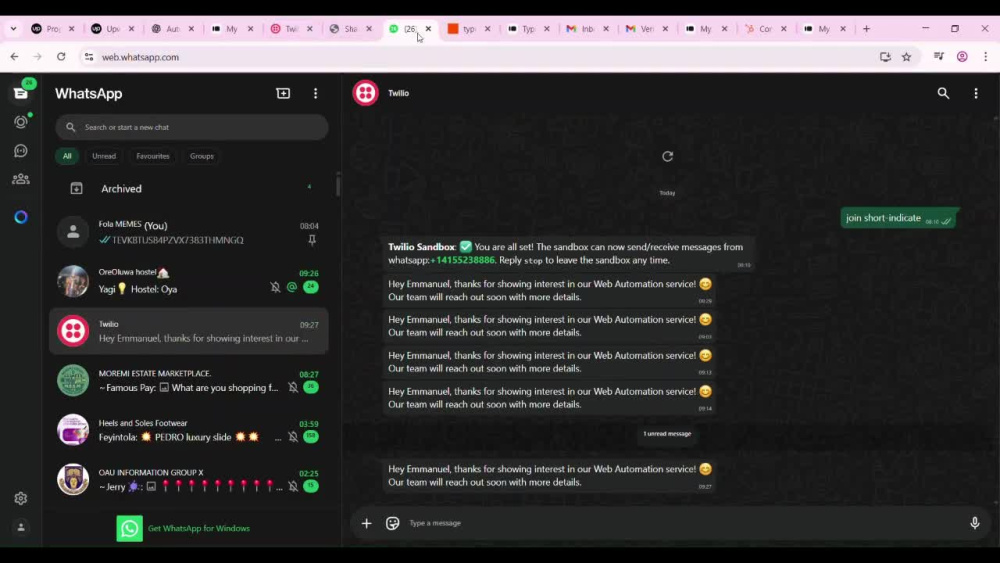Open the Archived chats row
The image size is (1000, 563).
point(189,189)
